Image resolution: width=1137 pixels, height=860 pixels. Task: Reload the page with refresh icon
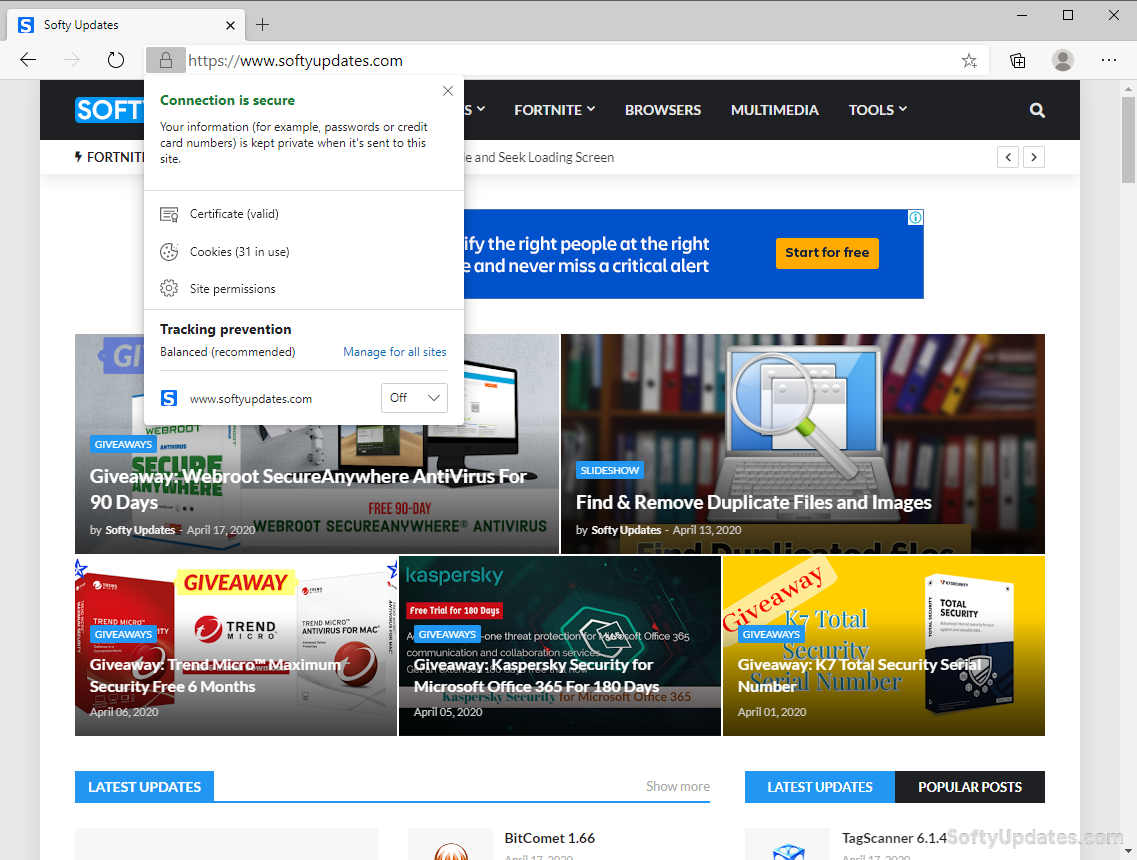tap(115, 60)
